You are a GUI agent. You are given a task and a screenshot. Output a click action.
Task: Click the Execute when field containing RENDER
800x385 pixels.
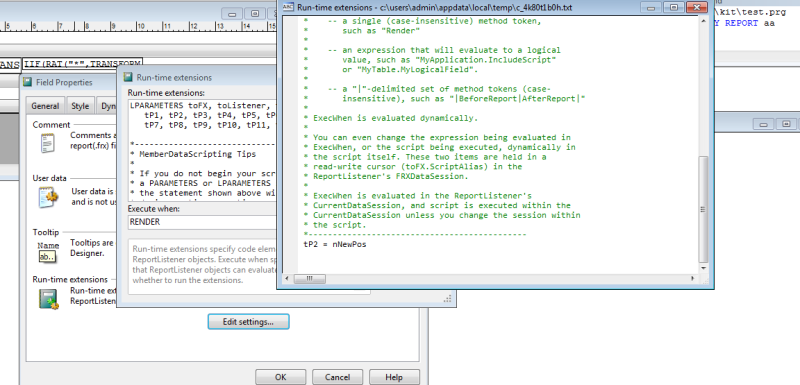202,222
